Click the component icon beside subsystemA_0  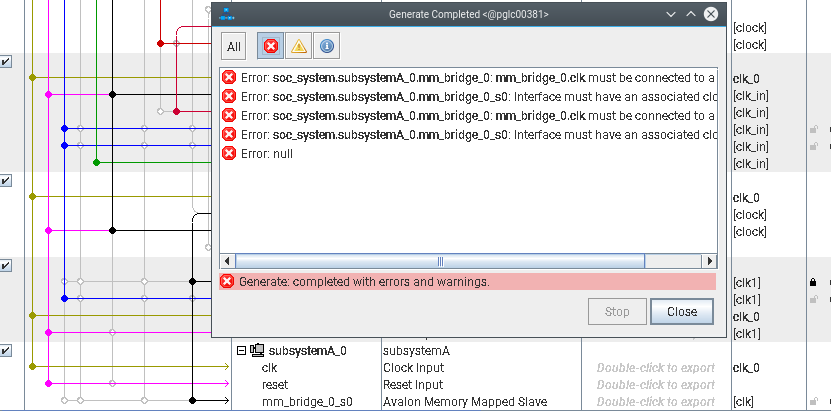pyautogui.click(x=257, y=350)
